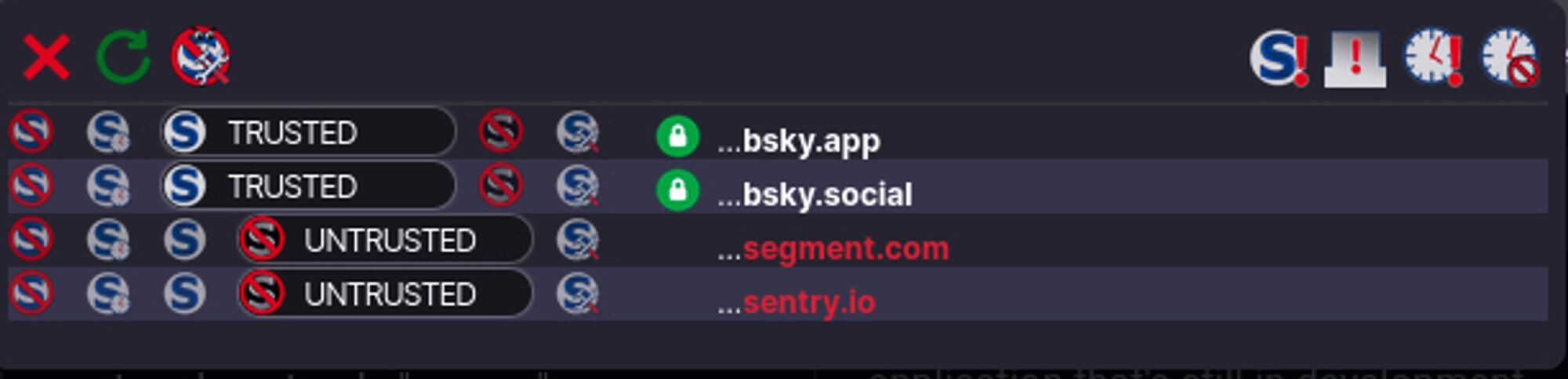The width and height of the screenshot is (1568, 379).
Task: Set bsky.app to temporarily trusted
Action: (108, 132)
